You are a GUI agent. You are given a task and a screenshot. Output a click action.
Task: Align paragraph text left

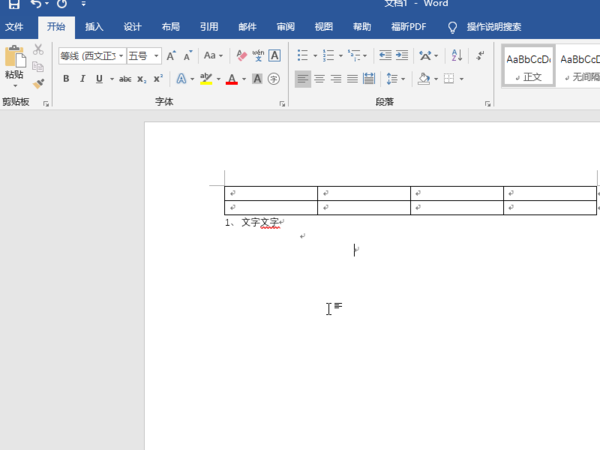point(303,79)
